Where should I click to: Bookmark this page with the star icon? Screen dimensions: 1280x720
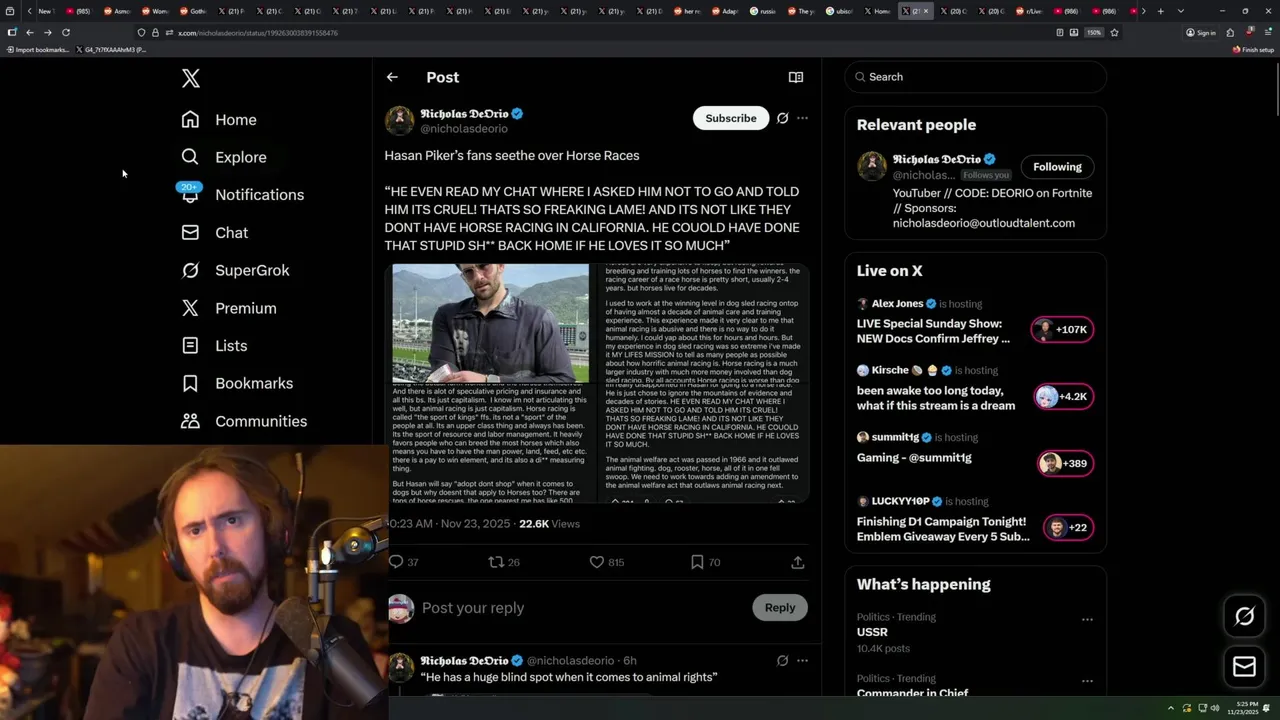pos(1114,33)
